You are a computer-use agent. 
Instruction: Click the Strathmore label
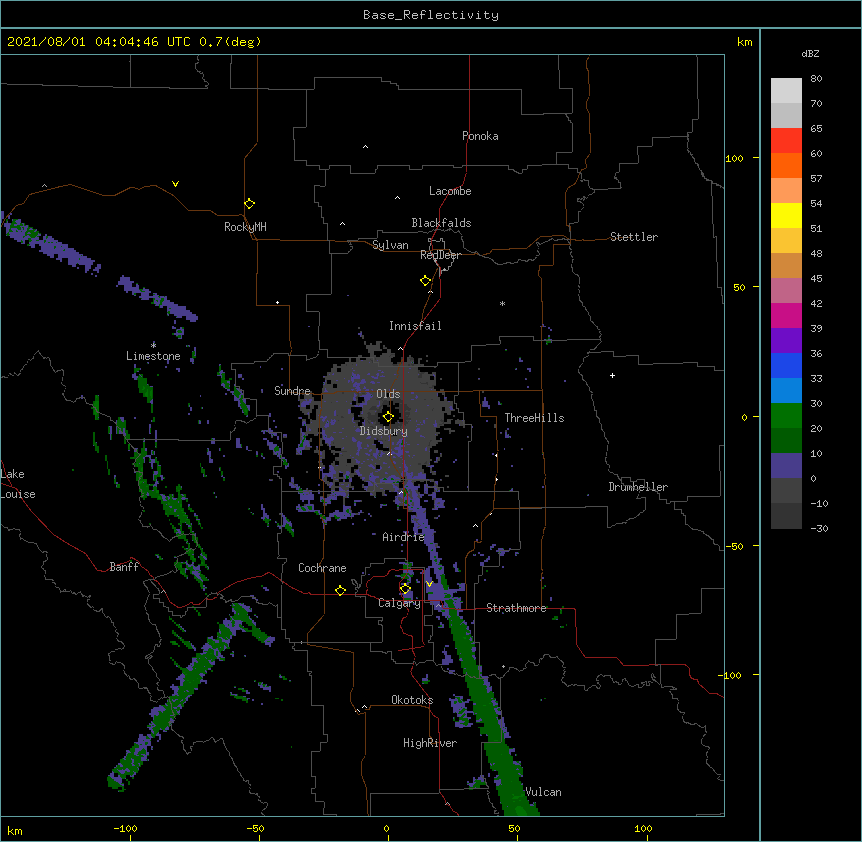tap(516, 608)
